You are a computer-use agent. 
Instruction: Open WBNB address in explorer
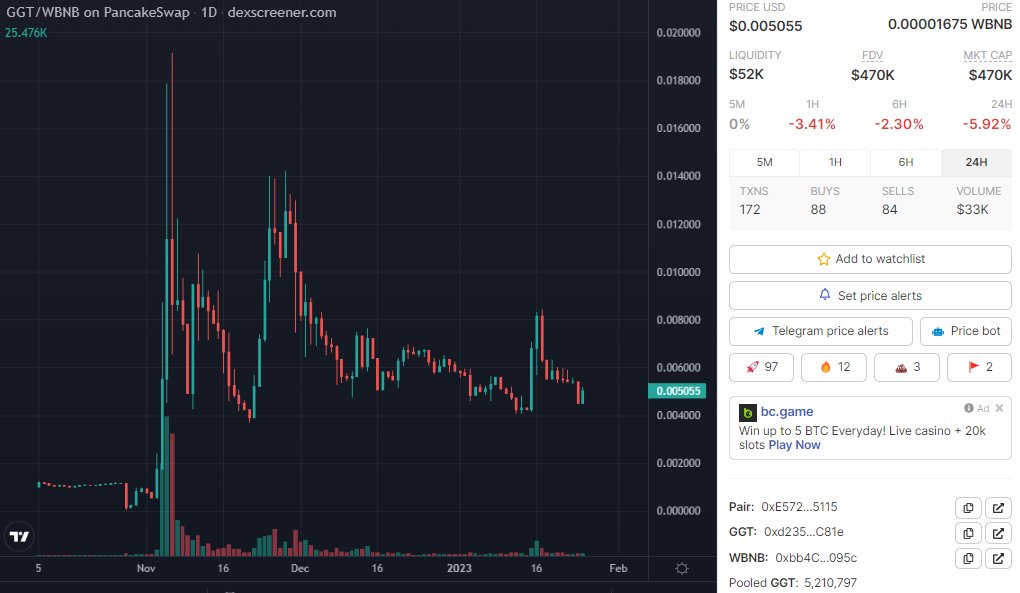tap(998, 559)
